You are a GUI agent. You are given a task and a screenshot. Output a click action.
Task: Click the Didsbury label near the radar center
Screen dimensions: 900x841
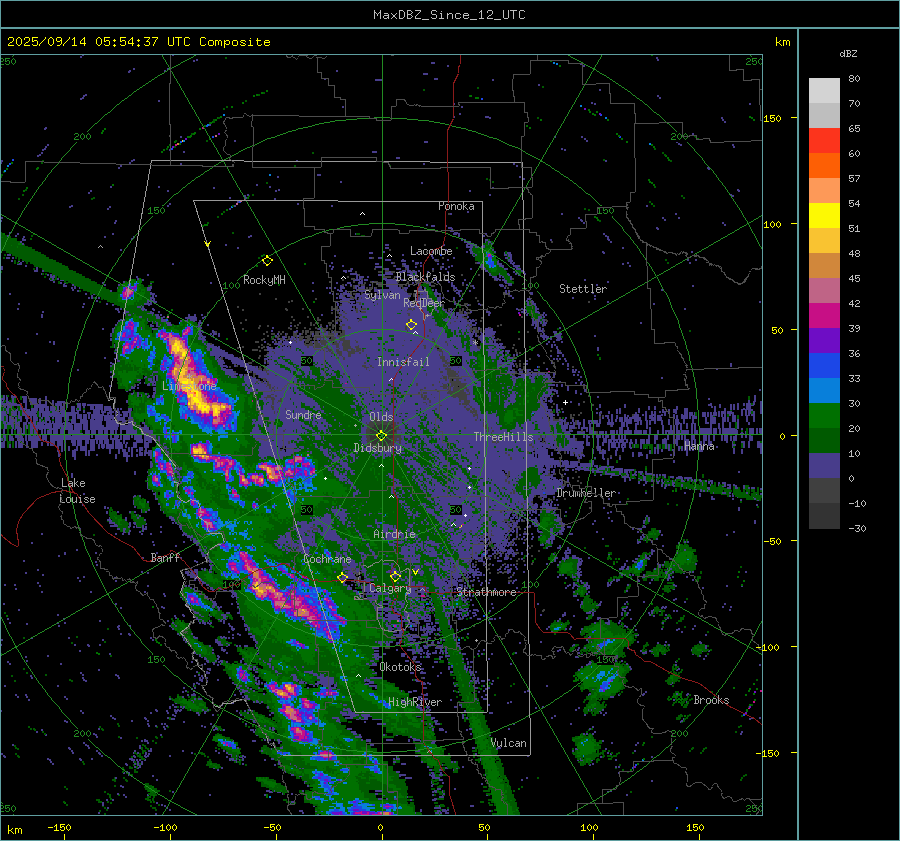[x=377, y=448]
